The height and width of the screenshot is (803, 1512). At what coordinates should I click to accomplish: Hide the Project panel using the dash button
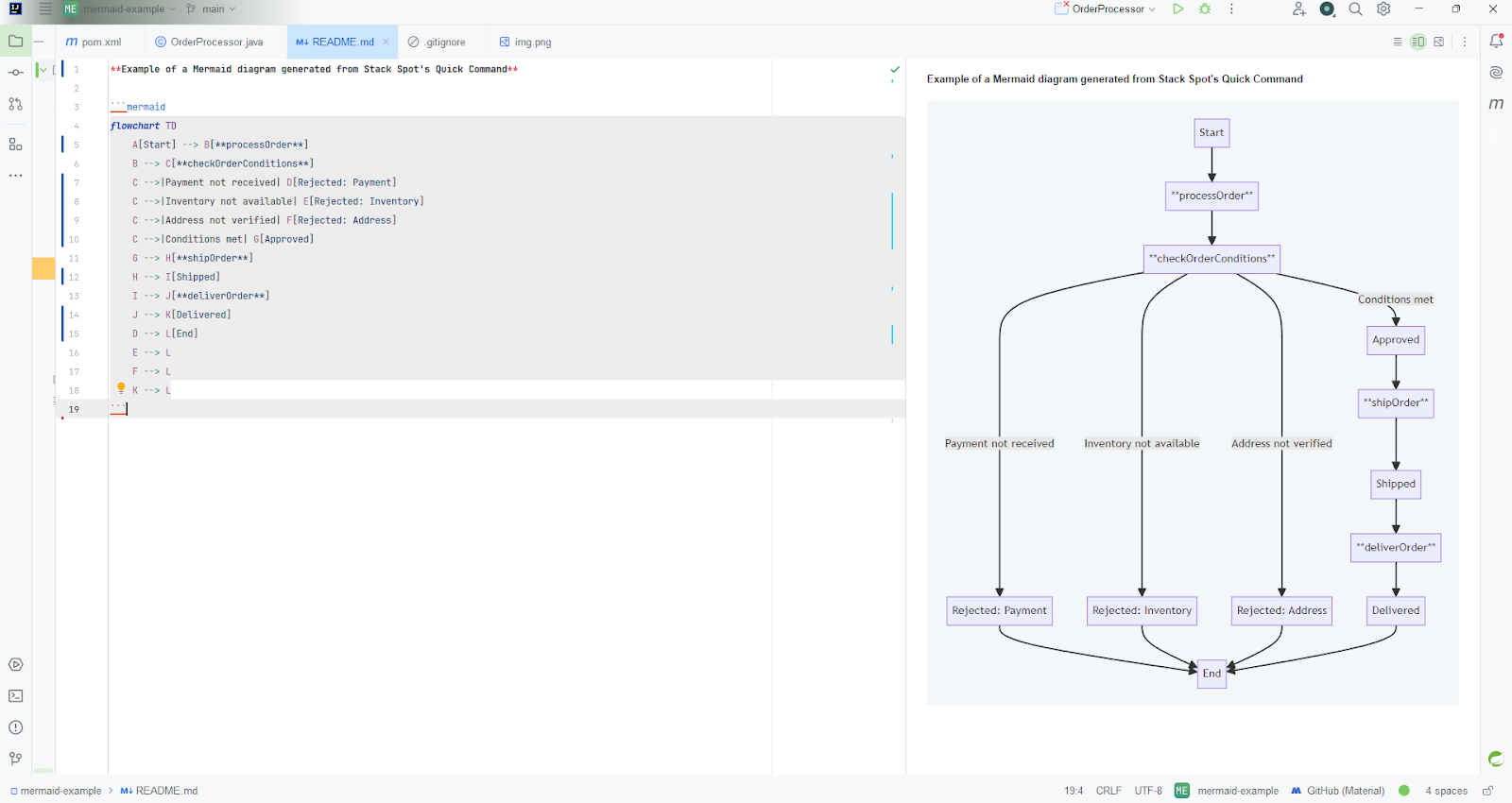(39, 42)
